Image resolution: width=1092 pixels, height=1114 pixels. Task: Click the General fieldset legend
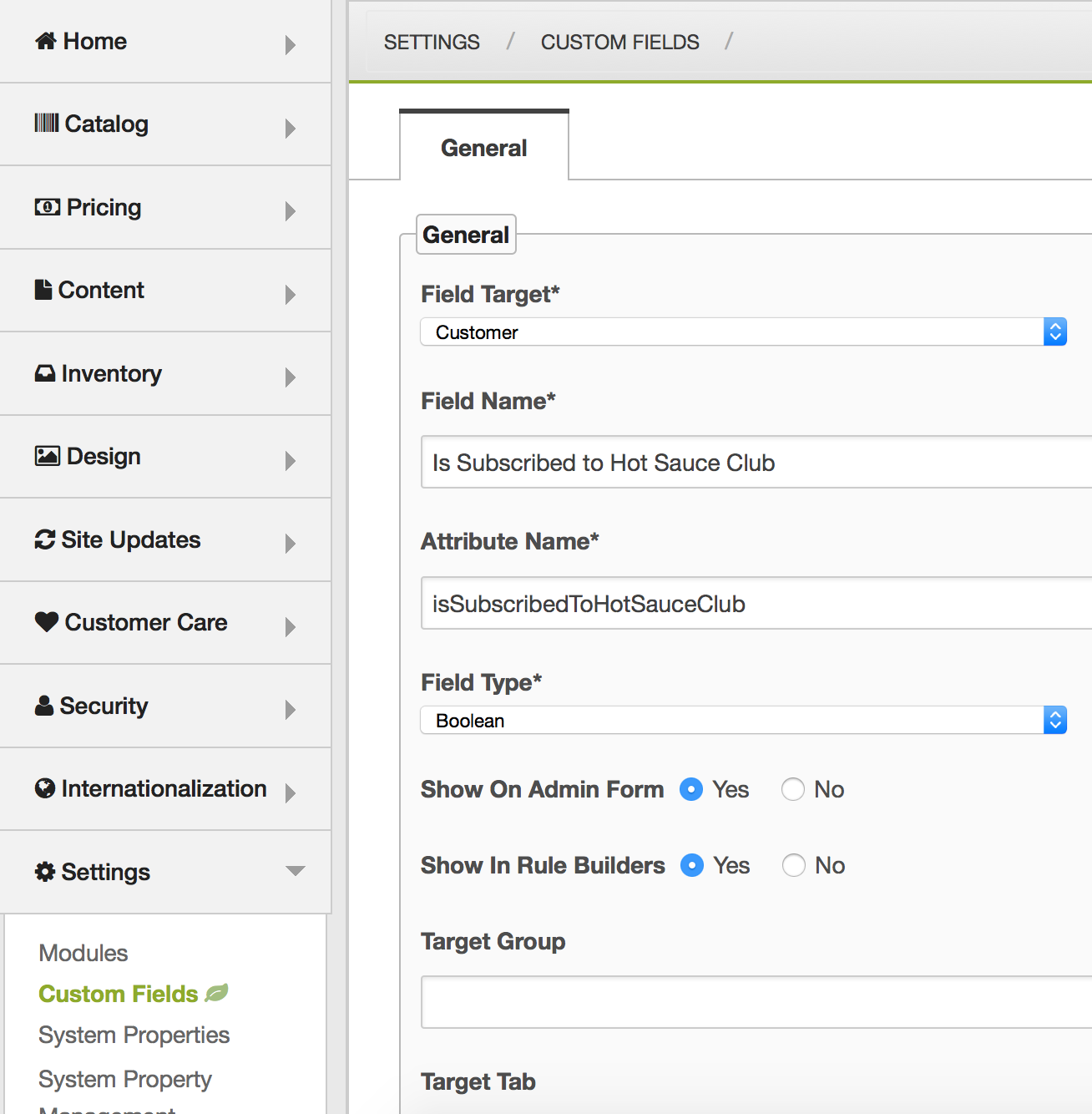466,235
